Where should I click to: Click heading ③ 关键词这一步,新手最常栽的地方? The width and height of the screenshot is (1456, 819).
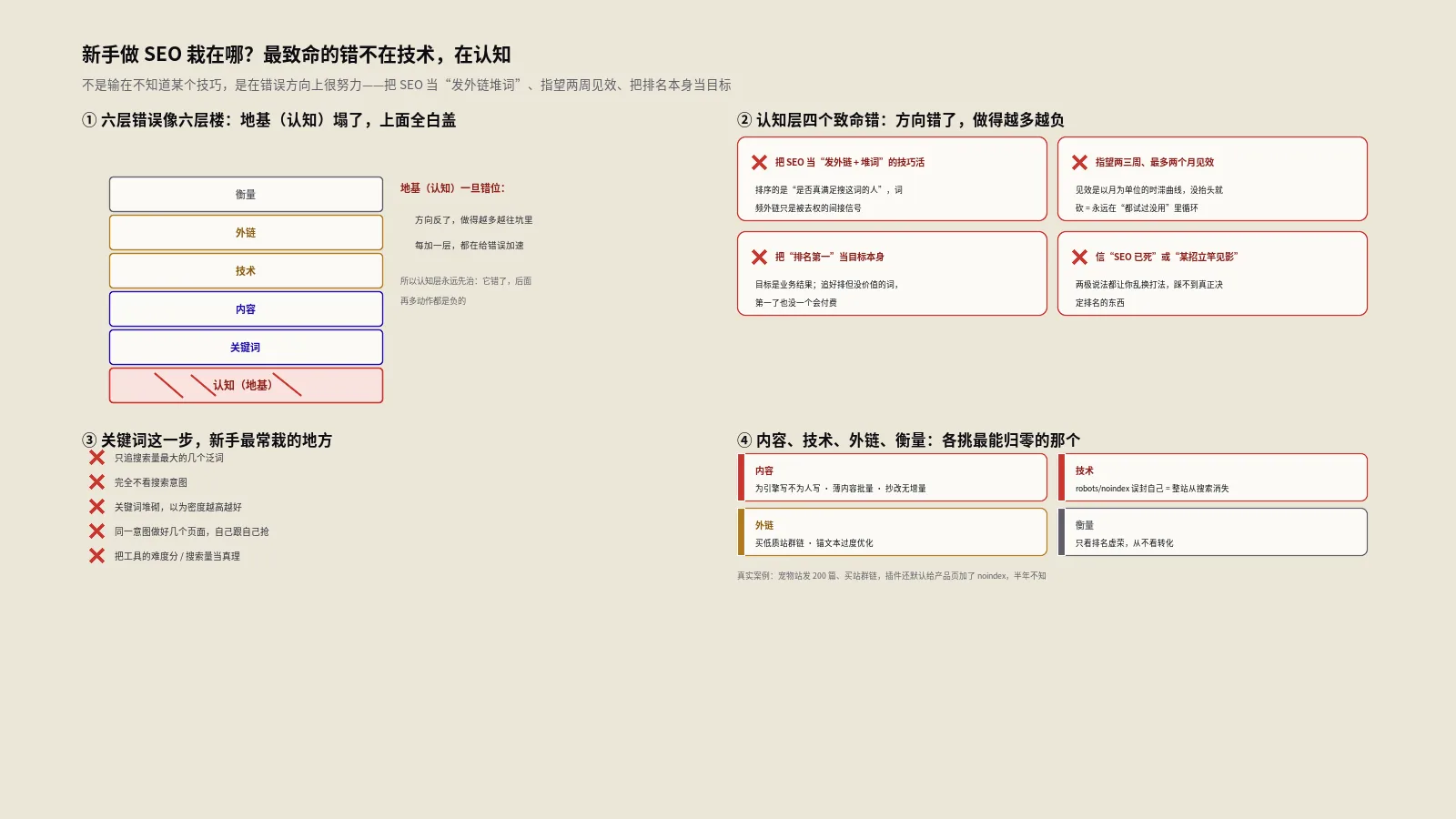pyautogui.click(x=207, y=440)
